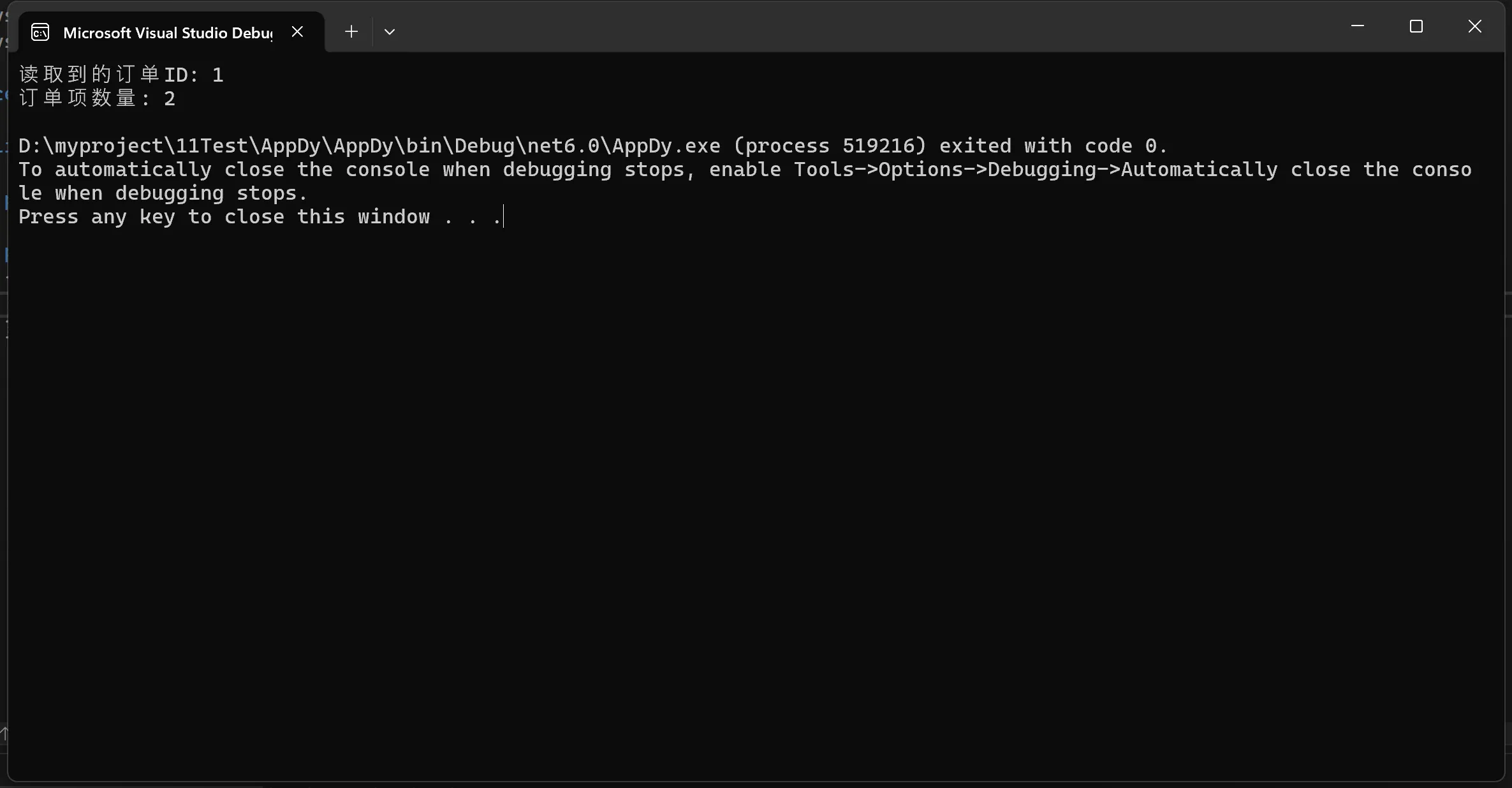Click the terminal icon on the tab

point(40,33)
